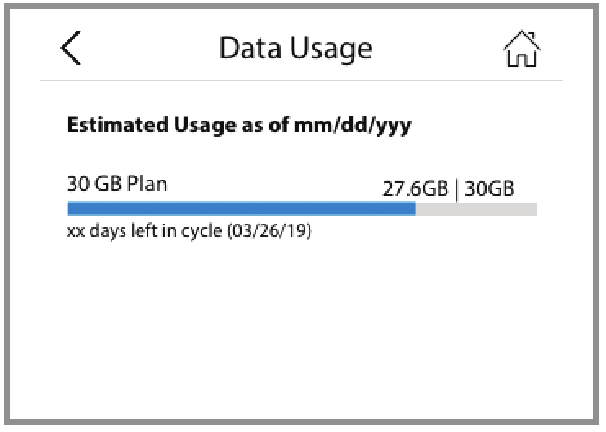Viewport: 606px width, 432px height.
Task: Go back using the left arrow
Action: pos(71,49)
